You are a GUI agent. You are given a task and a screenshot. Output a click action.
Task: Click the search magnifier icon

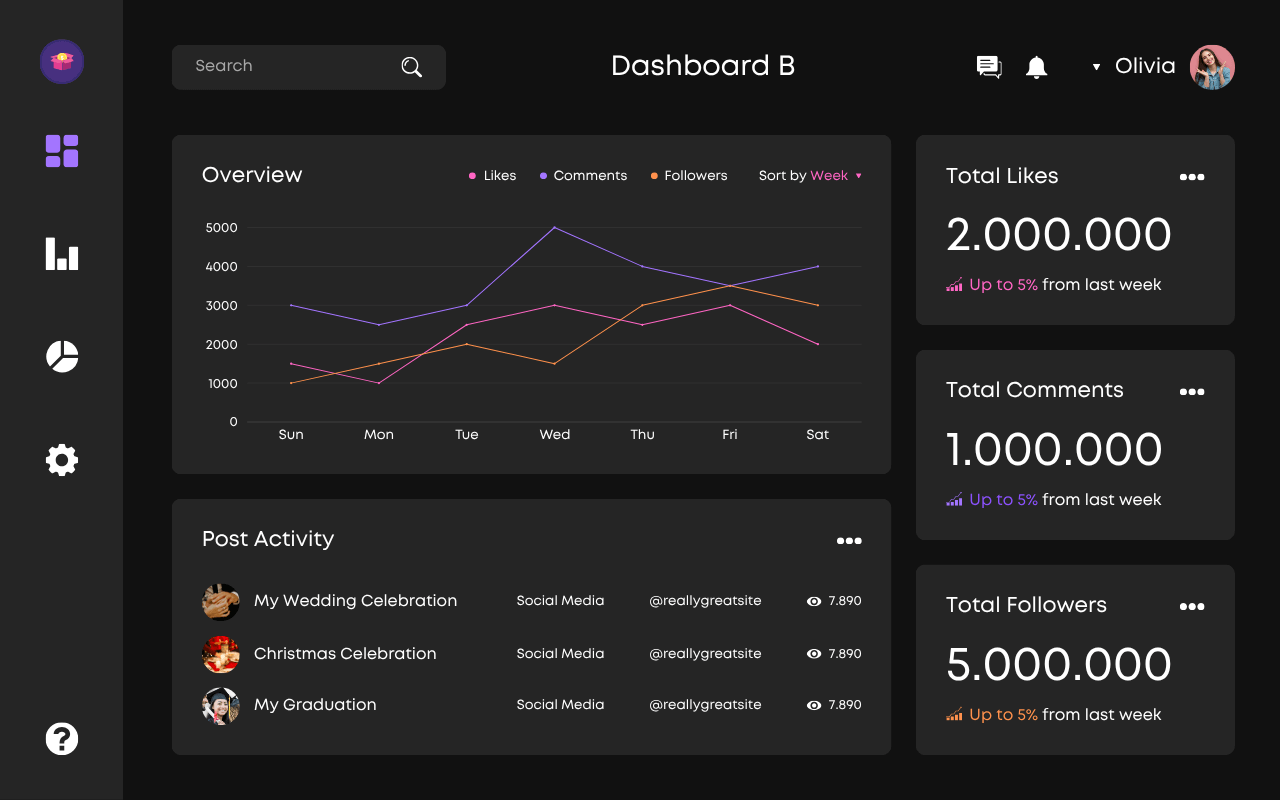coord(411,67)
